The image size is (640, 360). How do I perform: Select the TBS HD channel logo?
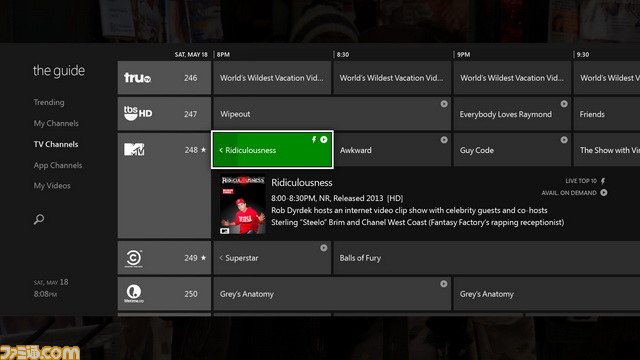(x=138, y=113)
